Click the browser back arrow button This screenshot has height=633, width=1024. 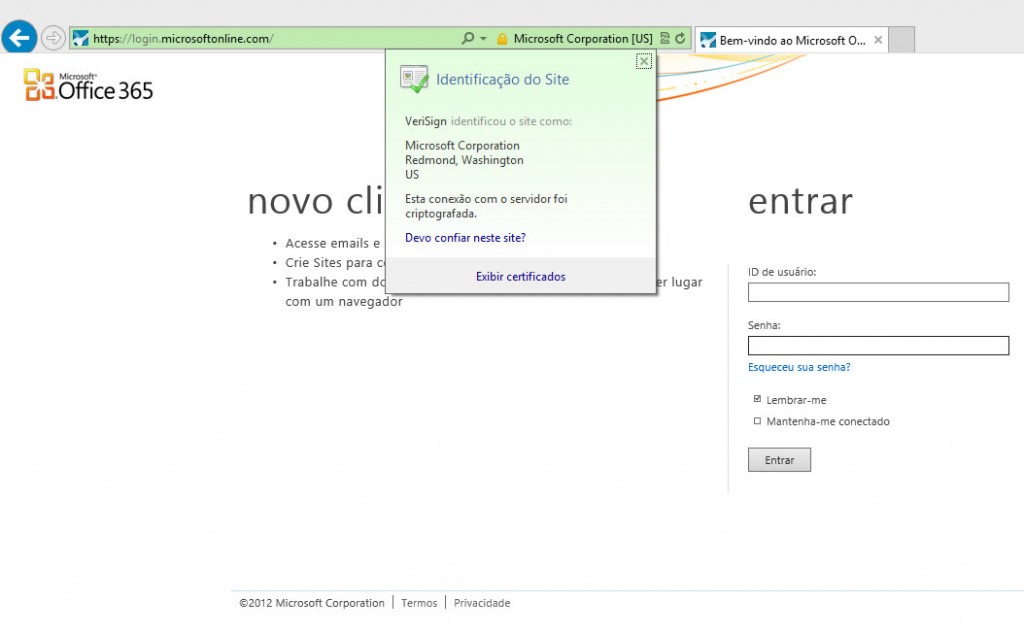[20, 38]
